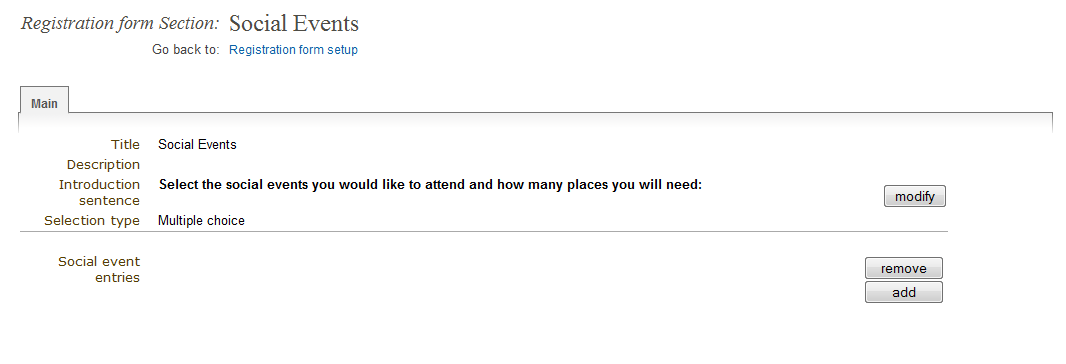Click the Social event entries label
Screen dimensions: 1066x364
pos(99,269)
